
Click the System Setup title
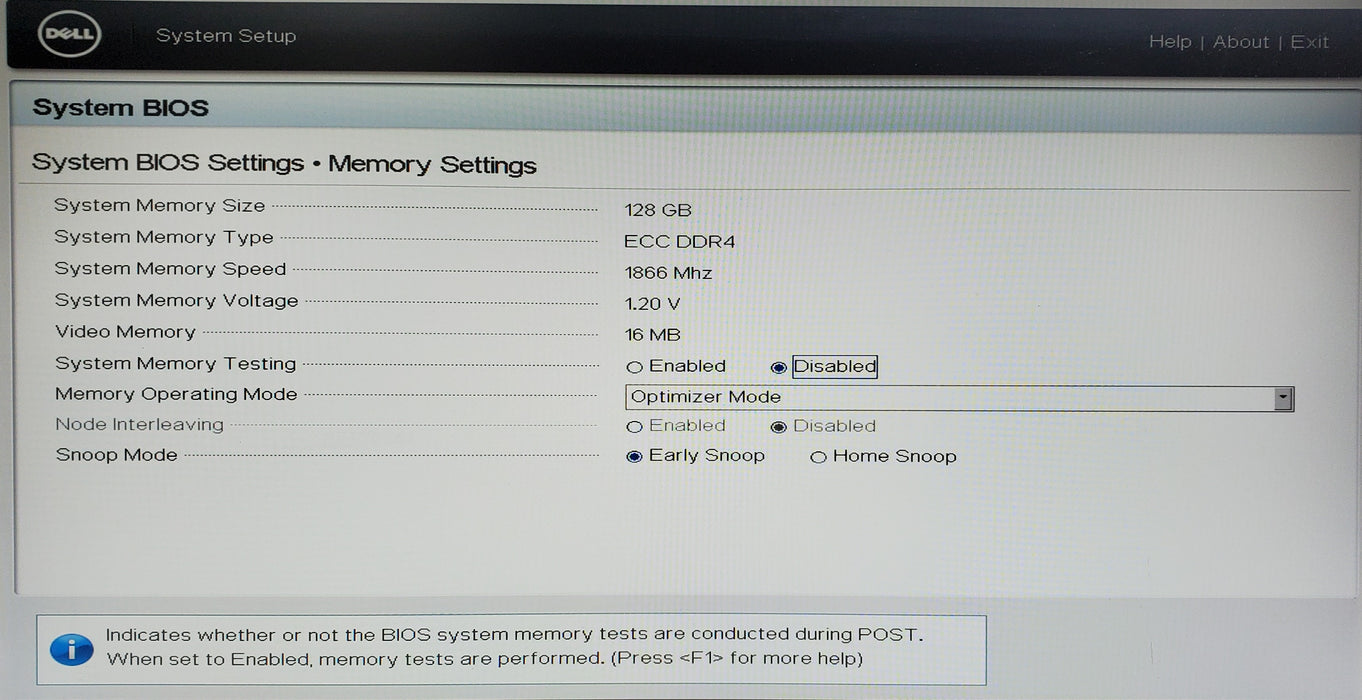(226, 36)
